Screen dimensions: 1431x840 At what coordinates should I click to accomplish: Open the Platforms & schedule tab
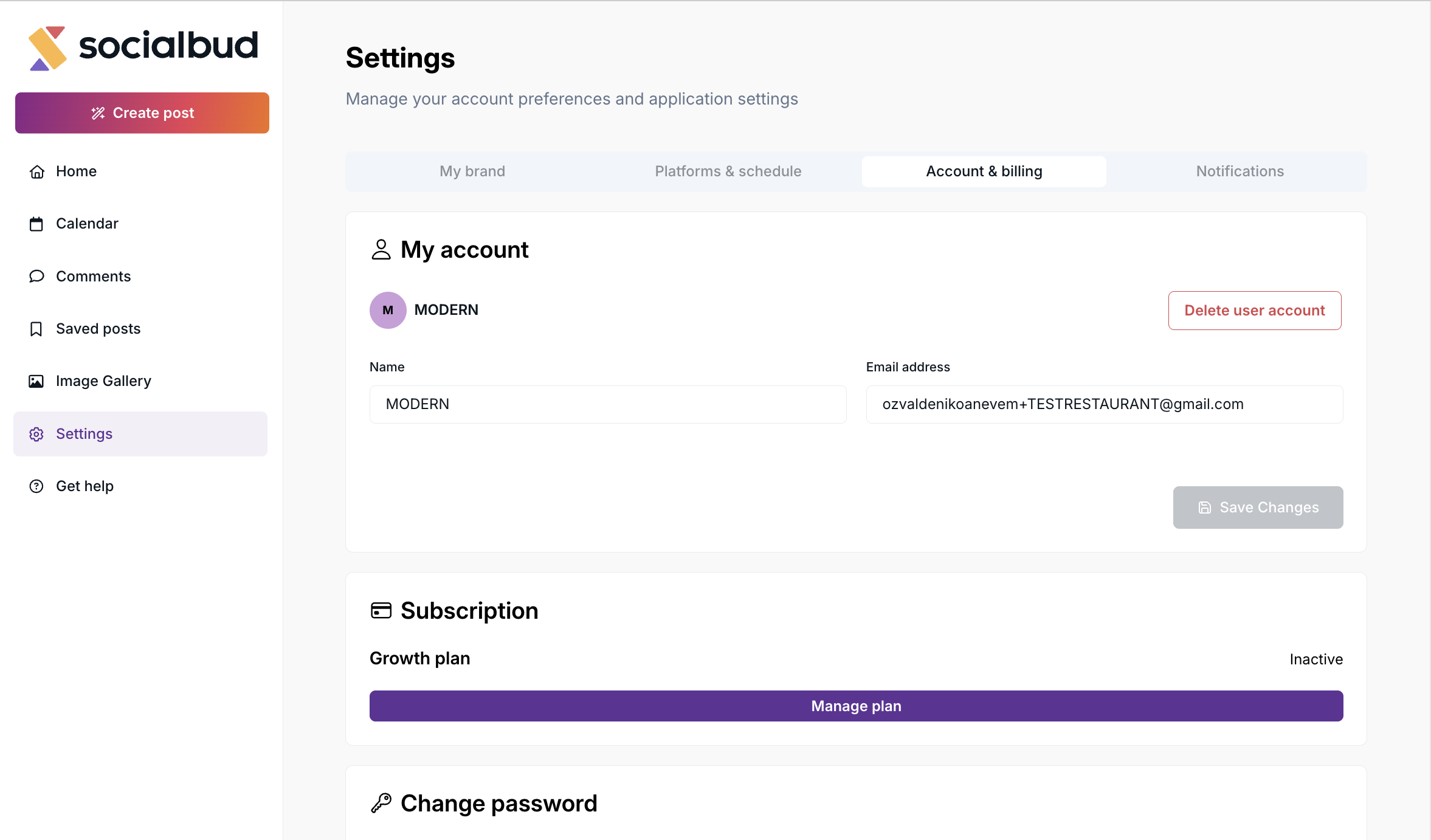(728, 171)
